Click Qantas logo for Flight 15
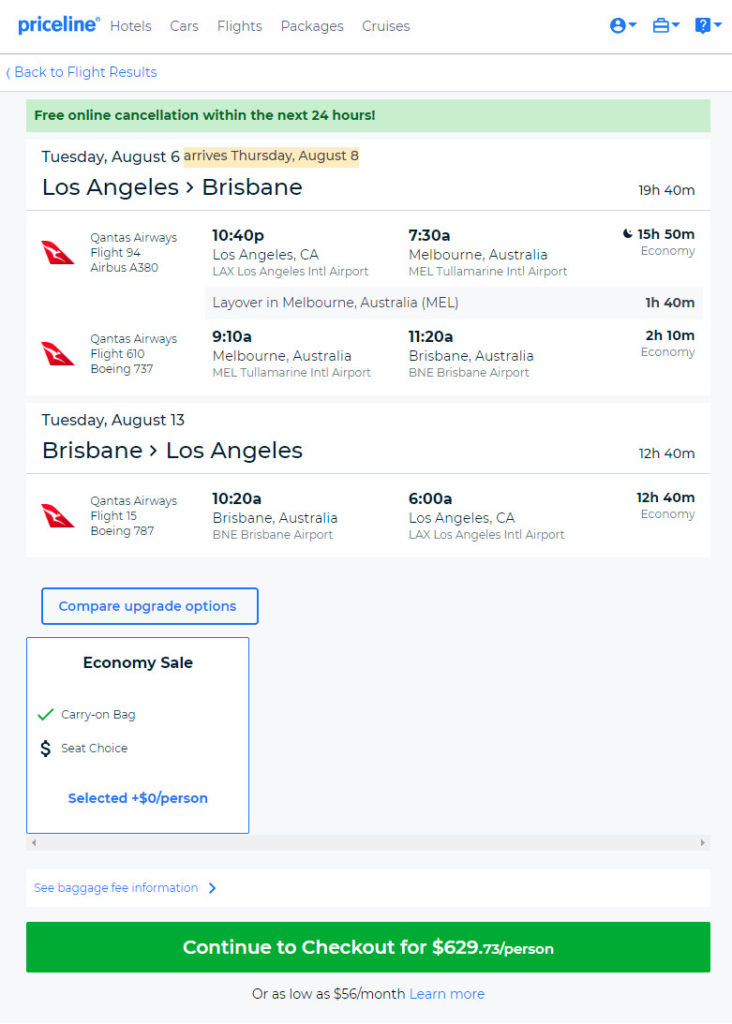Image resolution: width=732 pixels, height=1024 pixels. point(57,515)
